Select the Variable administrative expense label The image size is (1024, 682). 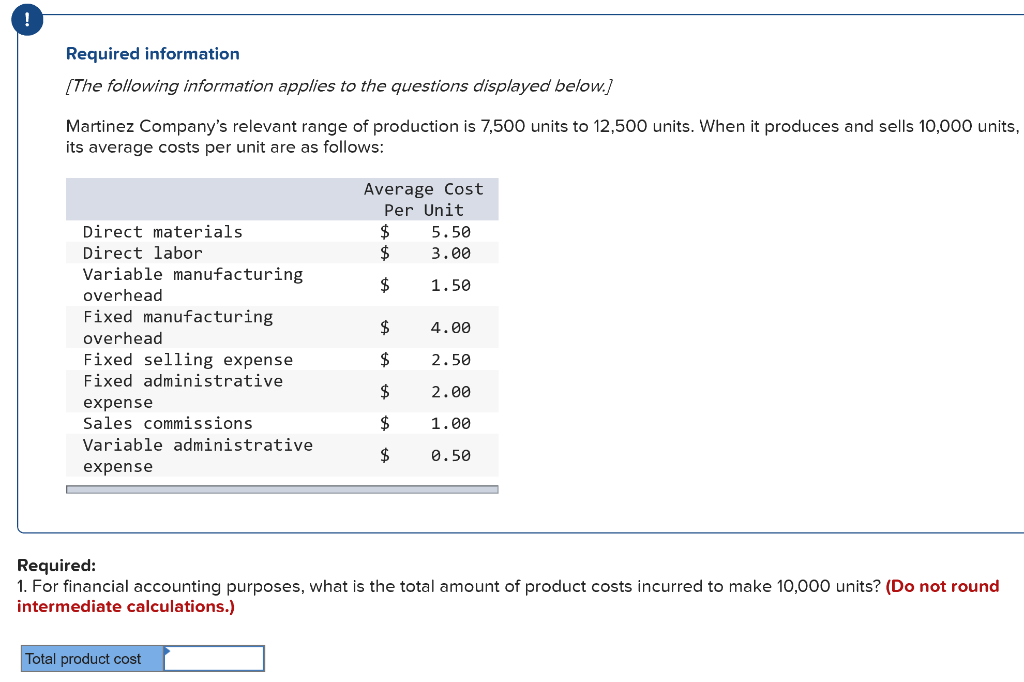coord(198,455)
